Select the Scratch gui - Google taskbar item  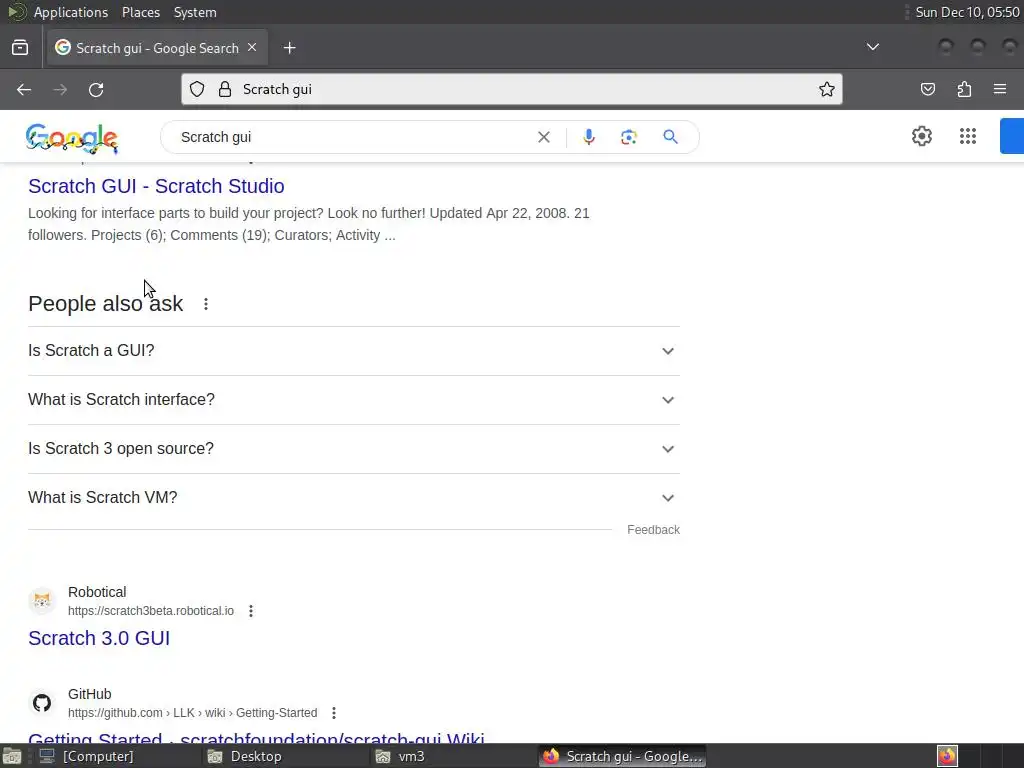coord(622,756)
